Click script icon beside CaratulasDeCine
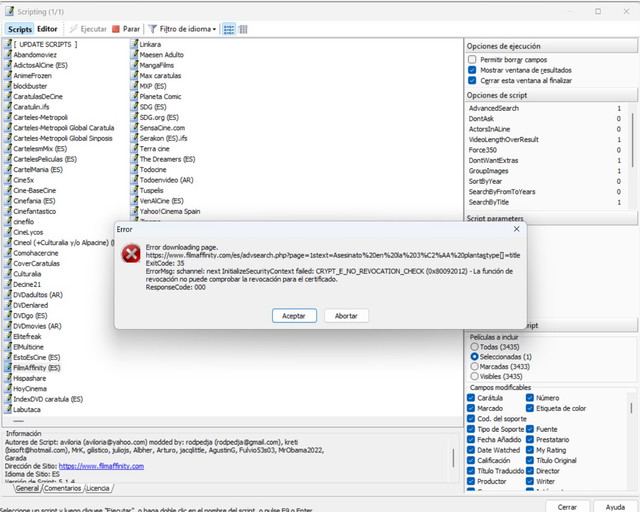640x512 pixels. coord(8,96)
